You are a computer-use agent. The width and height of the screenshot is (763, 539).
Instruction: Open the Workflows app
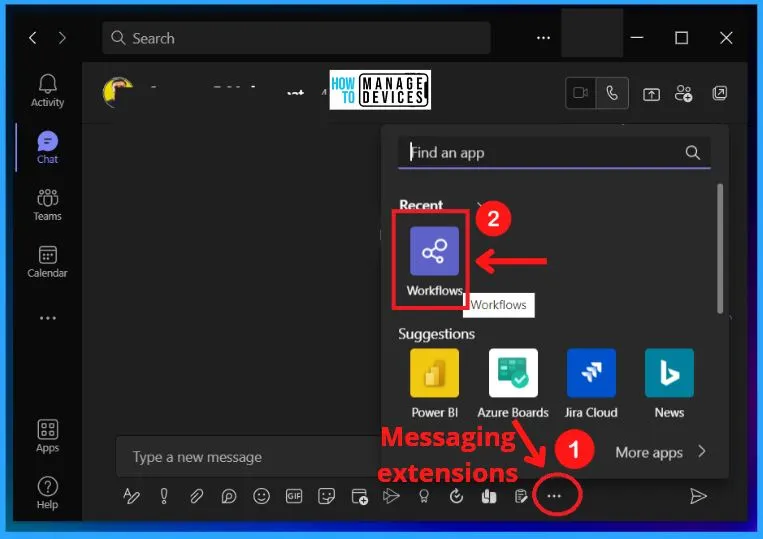[x=434, y=261]
